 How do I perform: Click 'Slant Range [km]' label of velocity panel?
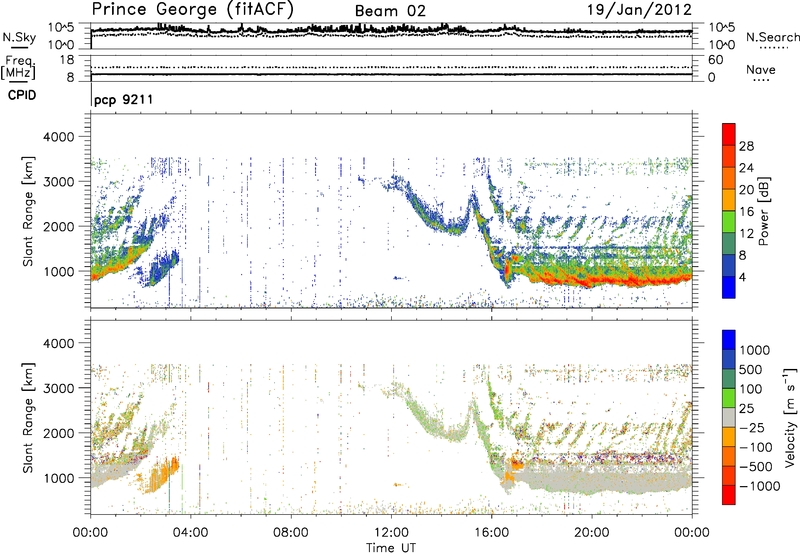(x=28, y=417)
